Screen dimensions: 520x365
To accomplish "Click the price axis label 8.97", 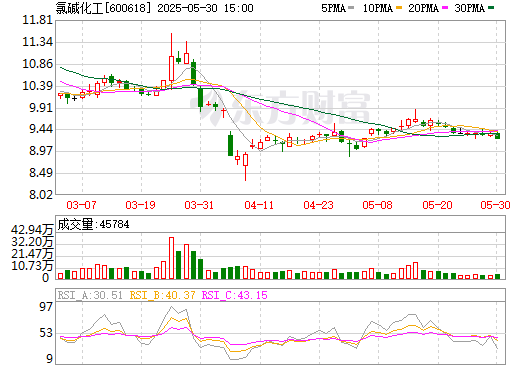I will 41,151.
